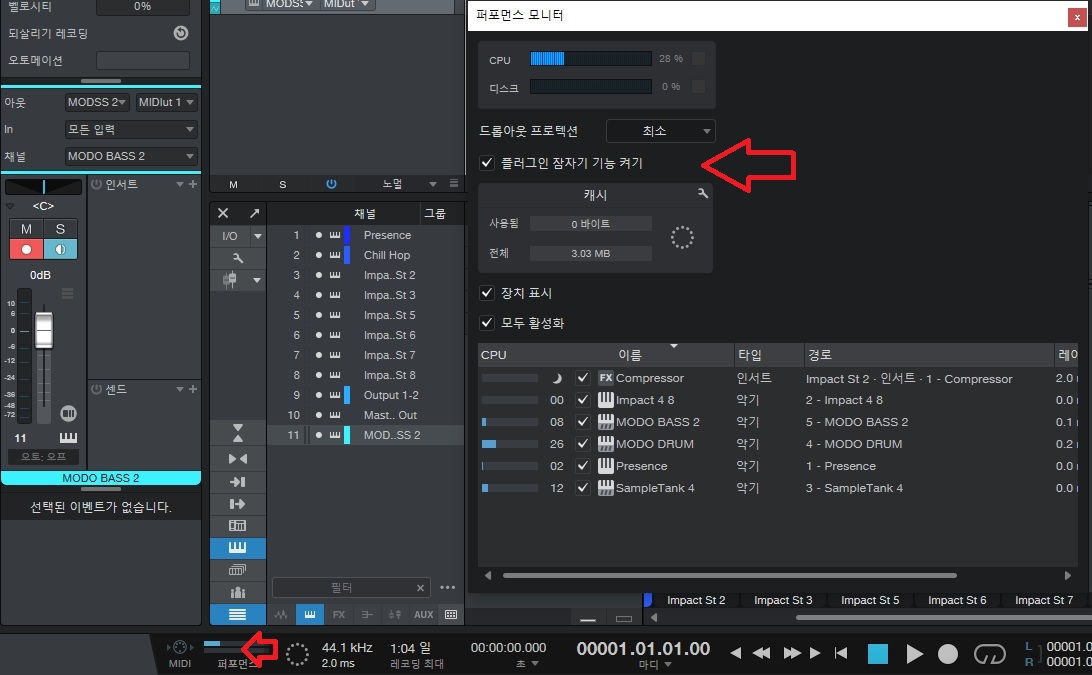This screenshot has height=675, width=1092.
Task: Toggle the monitor button next to record arm
Action: pos(61,249)
